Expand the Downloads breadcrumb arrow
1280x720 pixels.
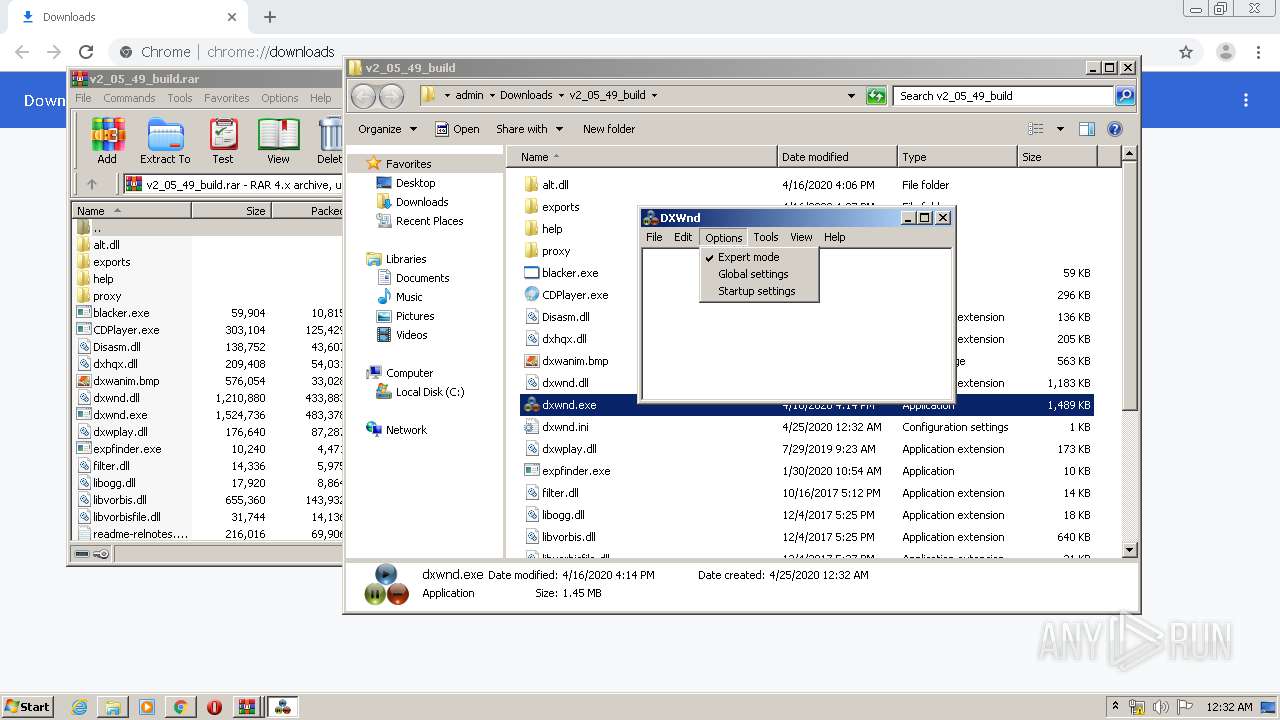pos(561,96)
